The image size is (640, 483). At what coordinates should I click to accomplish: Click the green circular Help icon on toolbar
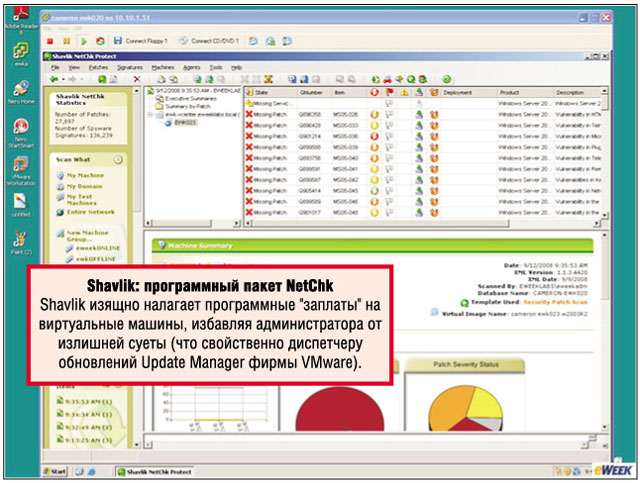click(x=447, y=79)
